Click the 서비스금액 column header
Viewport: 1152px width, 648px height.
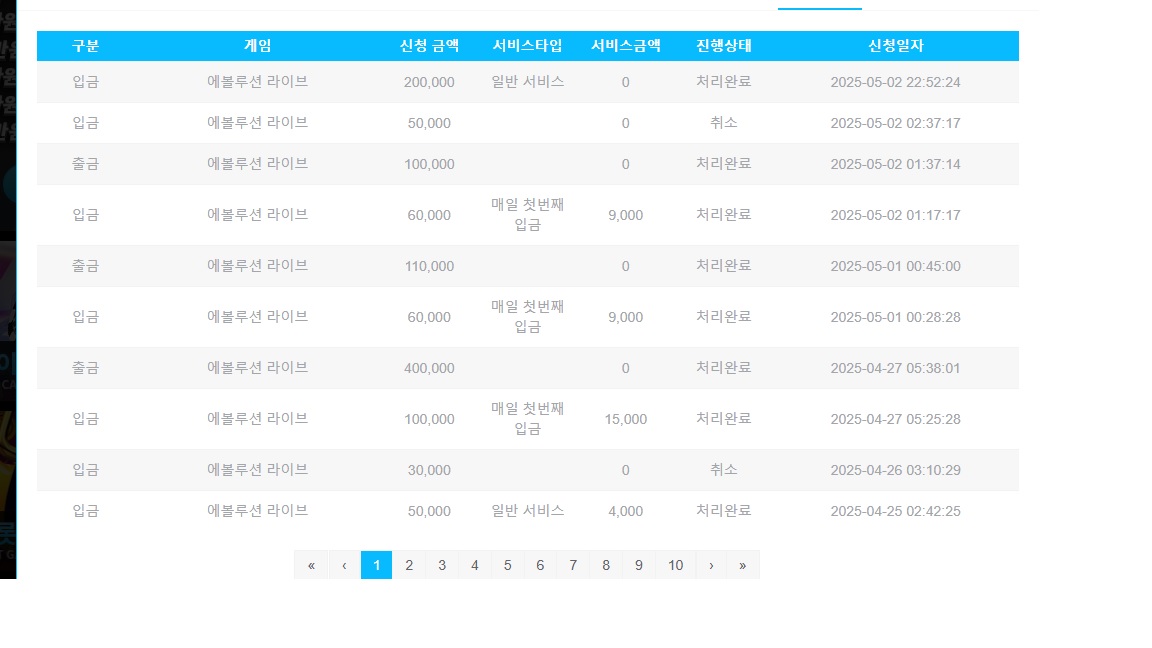pyautogui.click(x=626, y=46)
